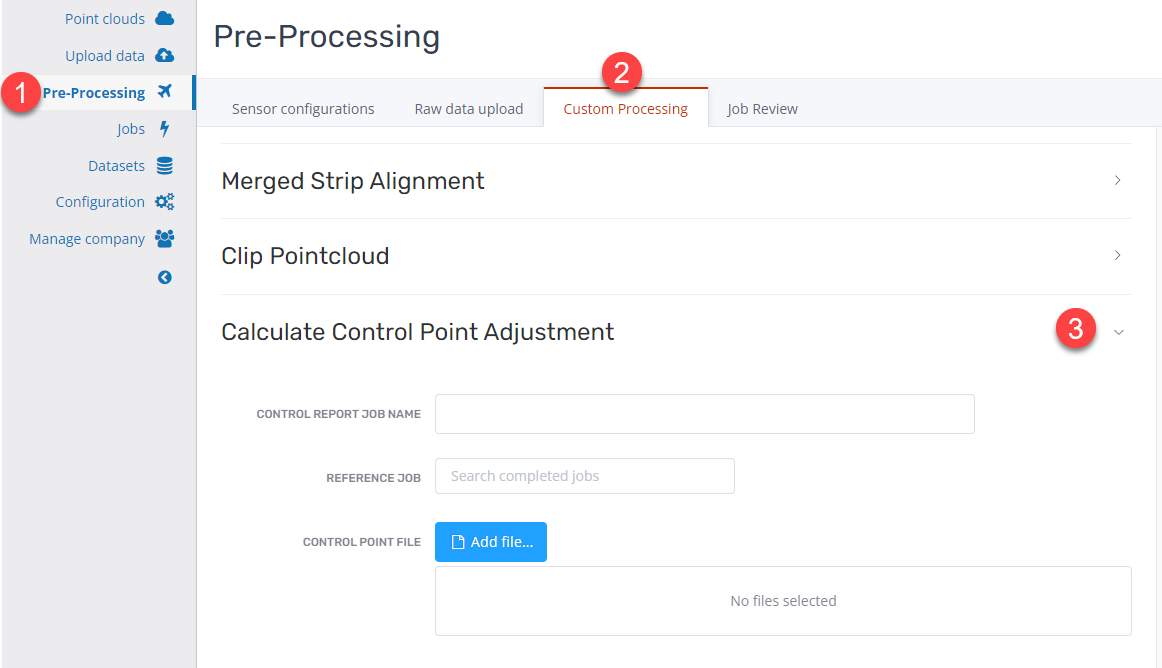Select the Point clouds cloud icon
This screenshot has width=1162, height=668.
164,17
